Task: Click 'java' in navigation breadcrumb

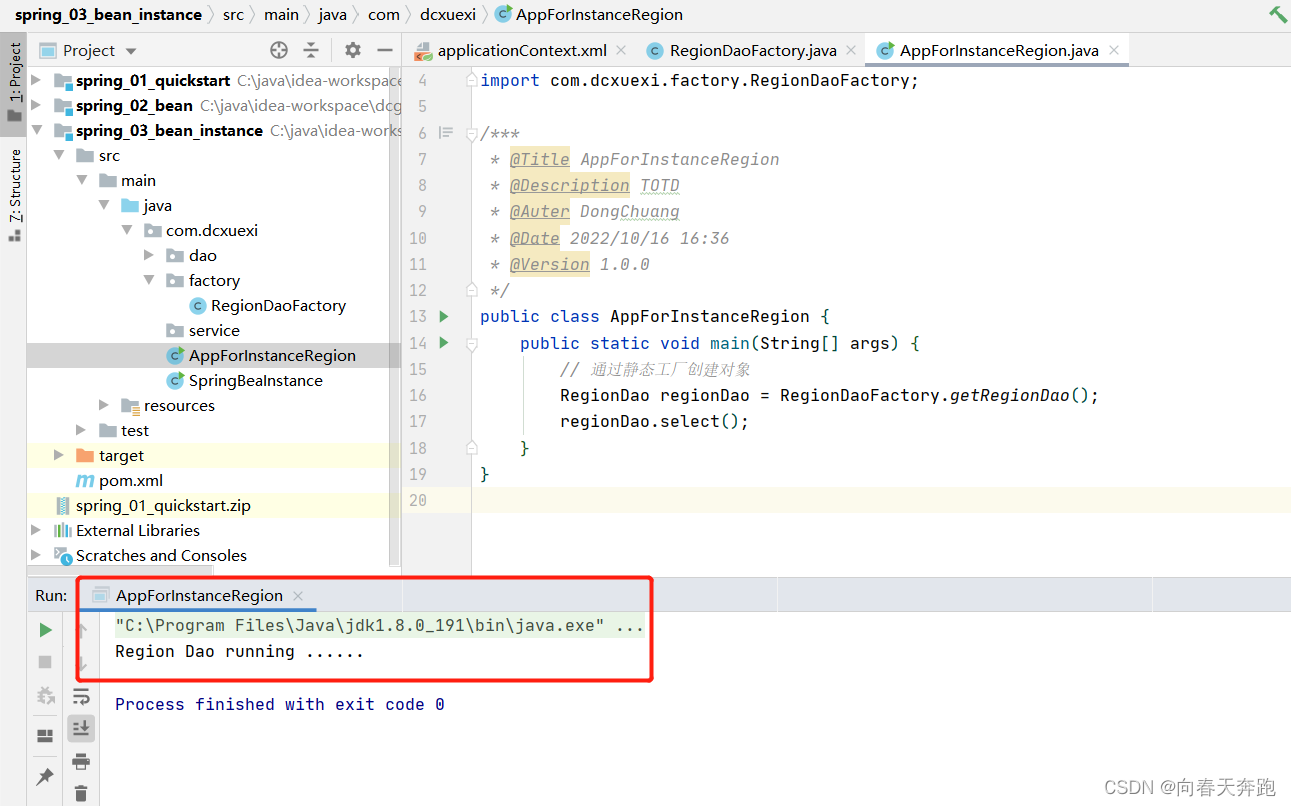Action: click(333, 14)
